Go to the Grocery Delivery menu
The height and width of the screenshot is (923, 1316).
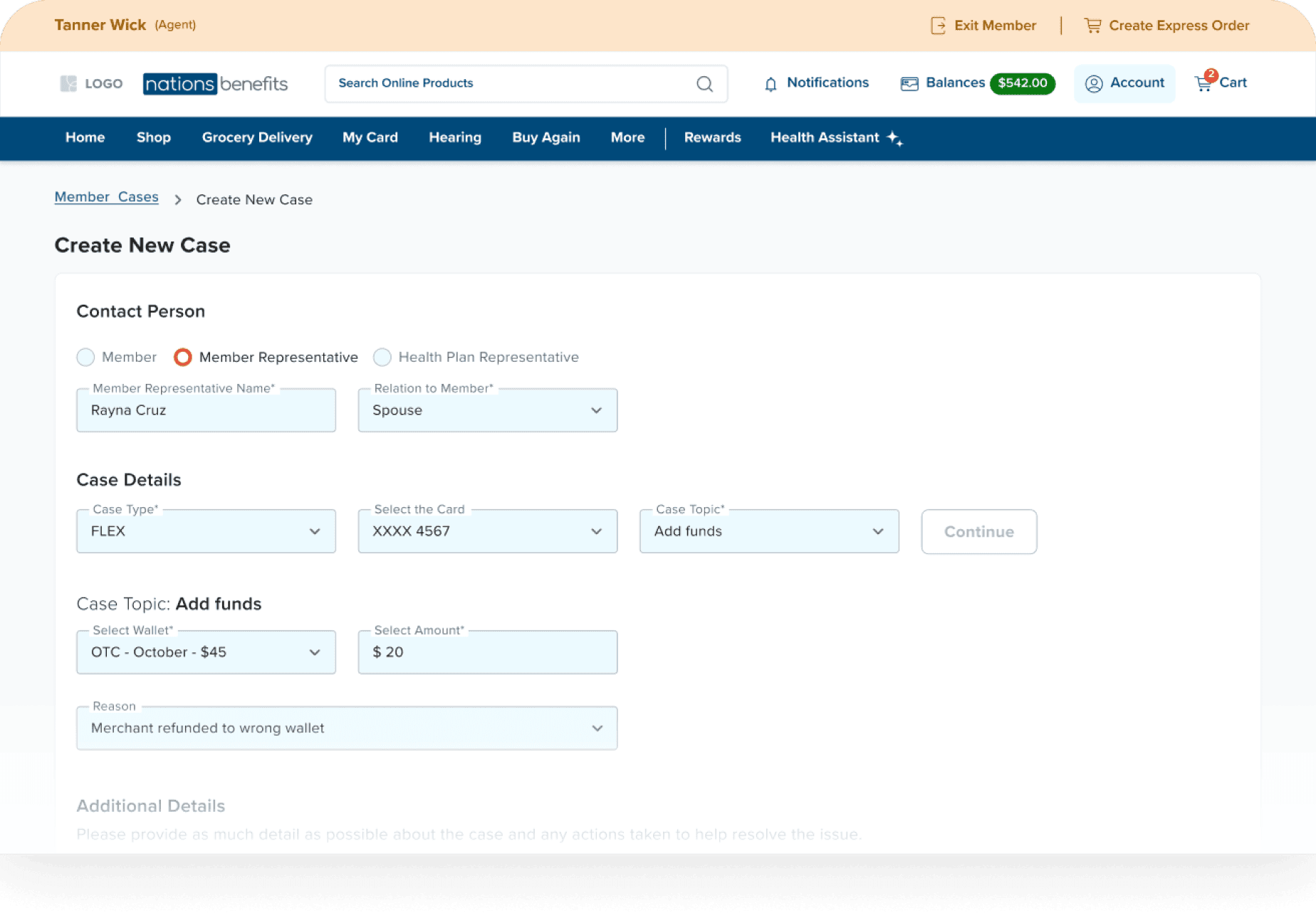tap(257, 137)
